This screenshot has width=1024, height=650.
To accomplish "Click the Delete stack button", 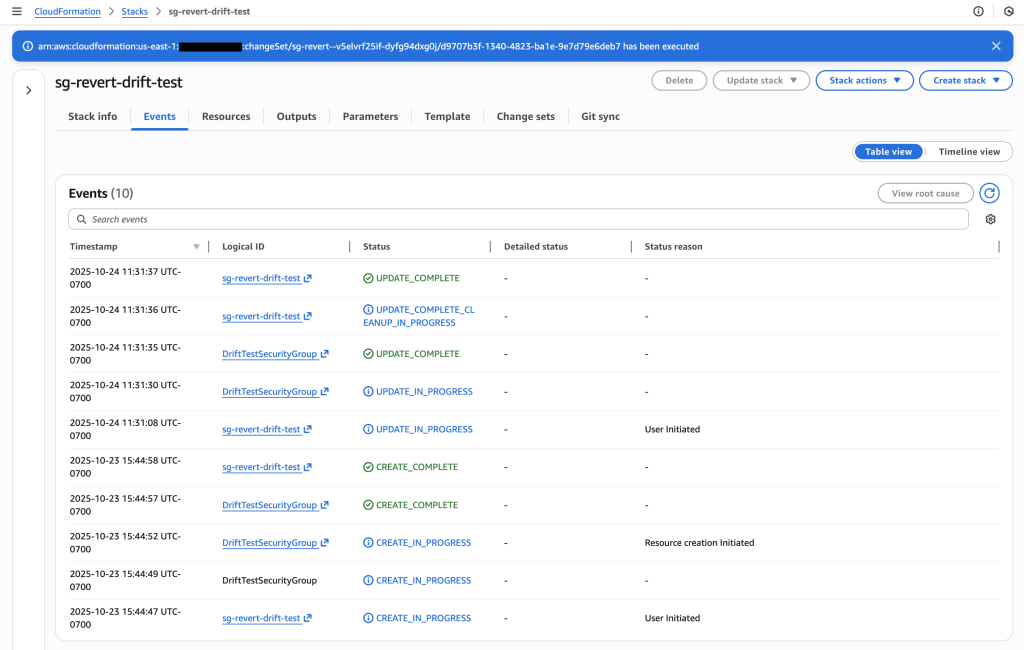I will click(679, 81).
